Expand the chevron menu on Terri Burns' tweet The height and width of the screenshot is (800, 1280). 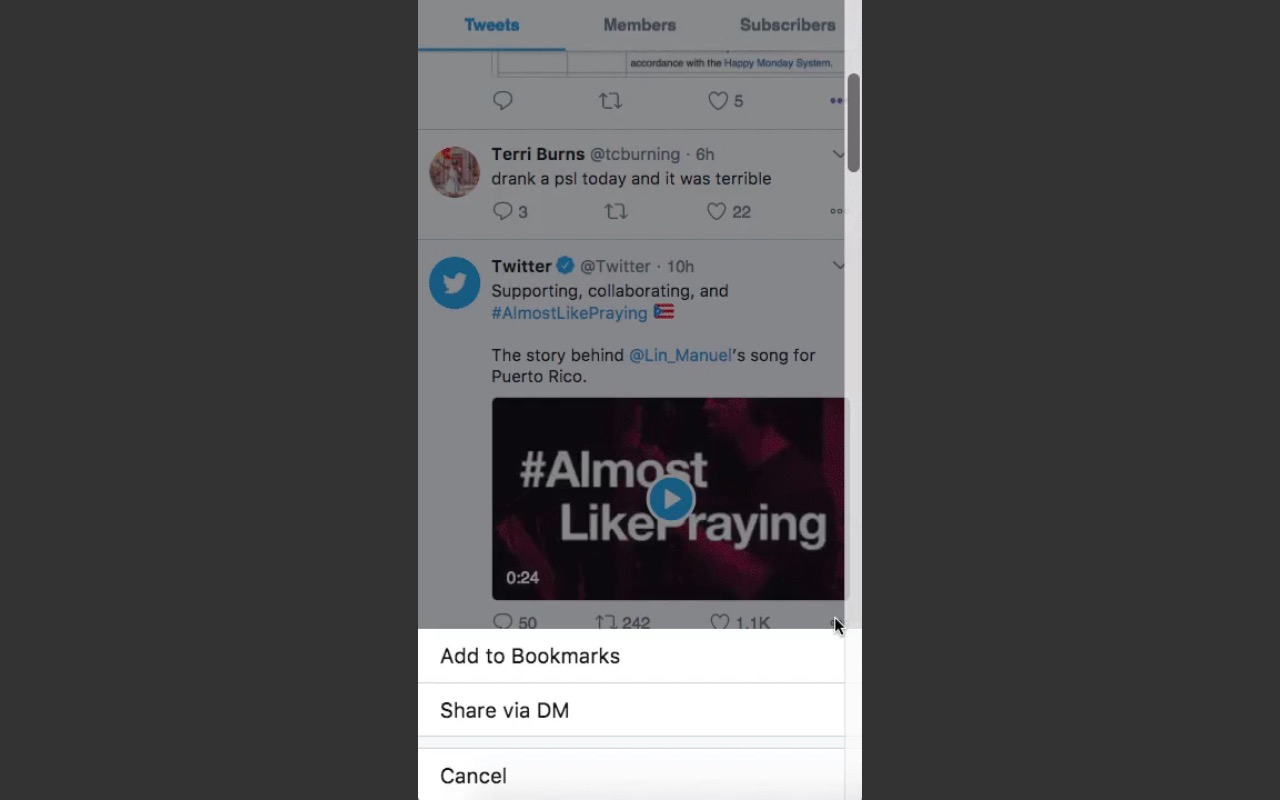tap(838, 154)
